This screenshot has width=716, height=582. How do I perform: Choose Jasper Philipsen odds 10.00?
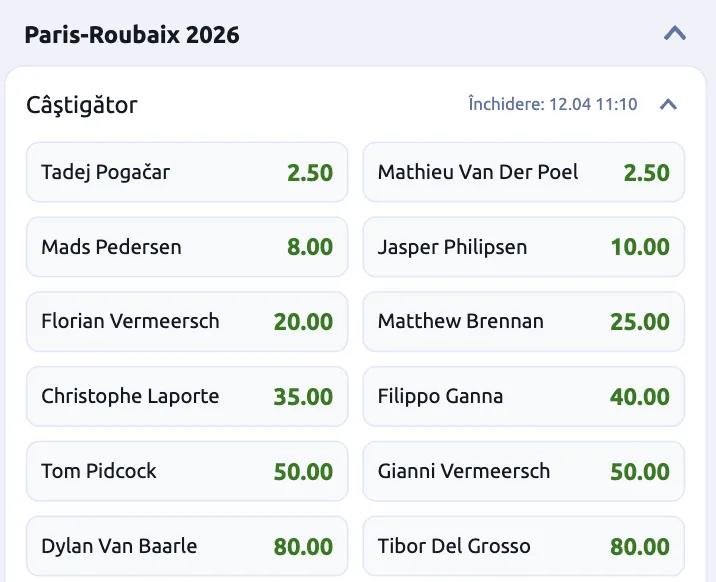(x=523, y=247)
